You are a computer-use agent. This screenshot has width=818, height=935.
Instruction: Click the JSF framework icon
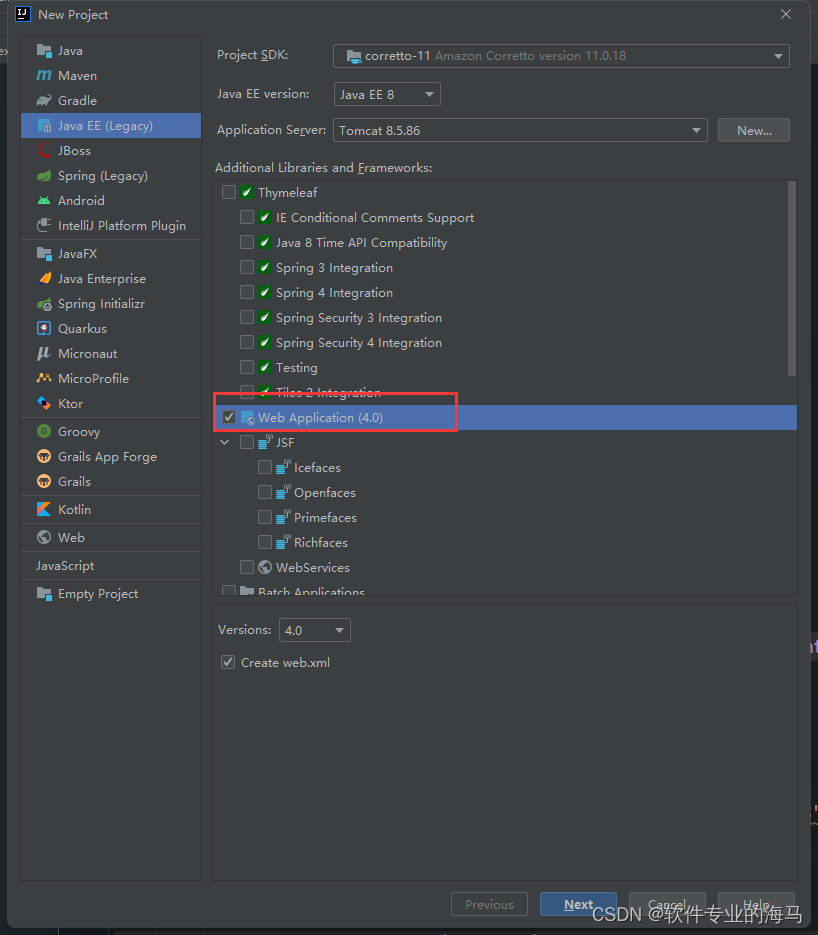(x=265, y=442)
